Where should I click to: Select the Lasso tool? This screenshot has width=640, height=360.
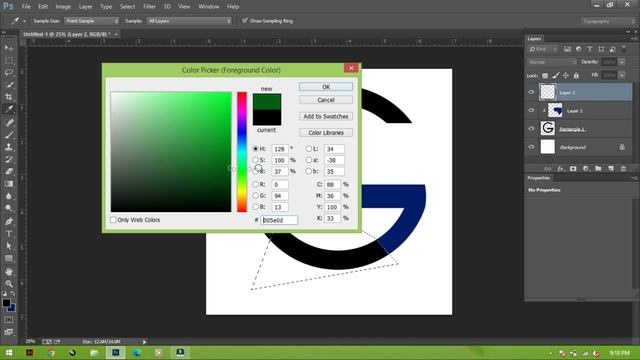(x=9, y=73)
